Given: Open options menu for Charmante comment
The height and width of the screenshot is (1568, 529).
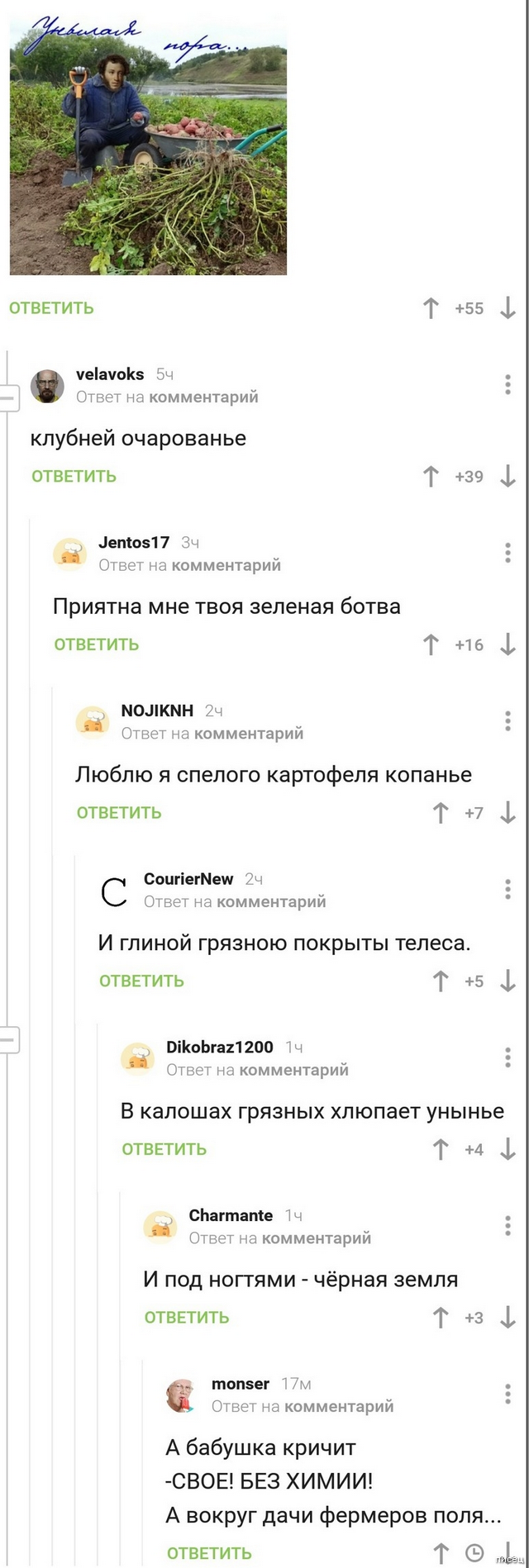Looking at the screenshot, I should tap(508, 1225).
